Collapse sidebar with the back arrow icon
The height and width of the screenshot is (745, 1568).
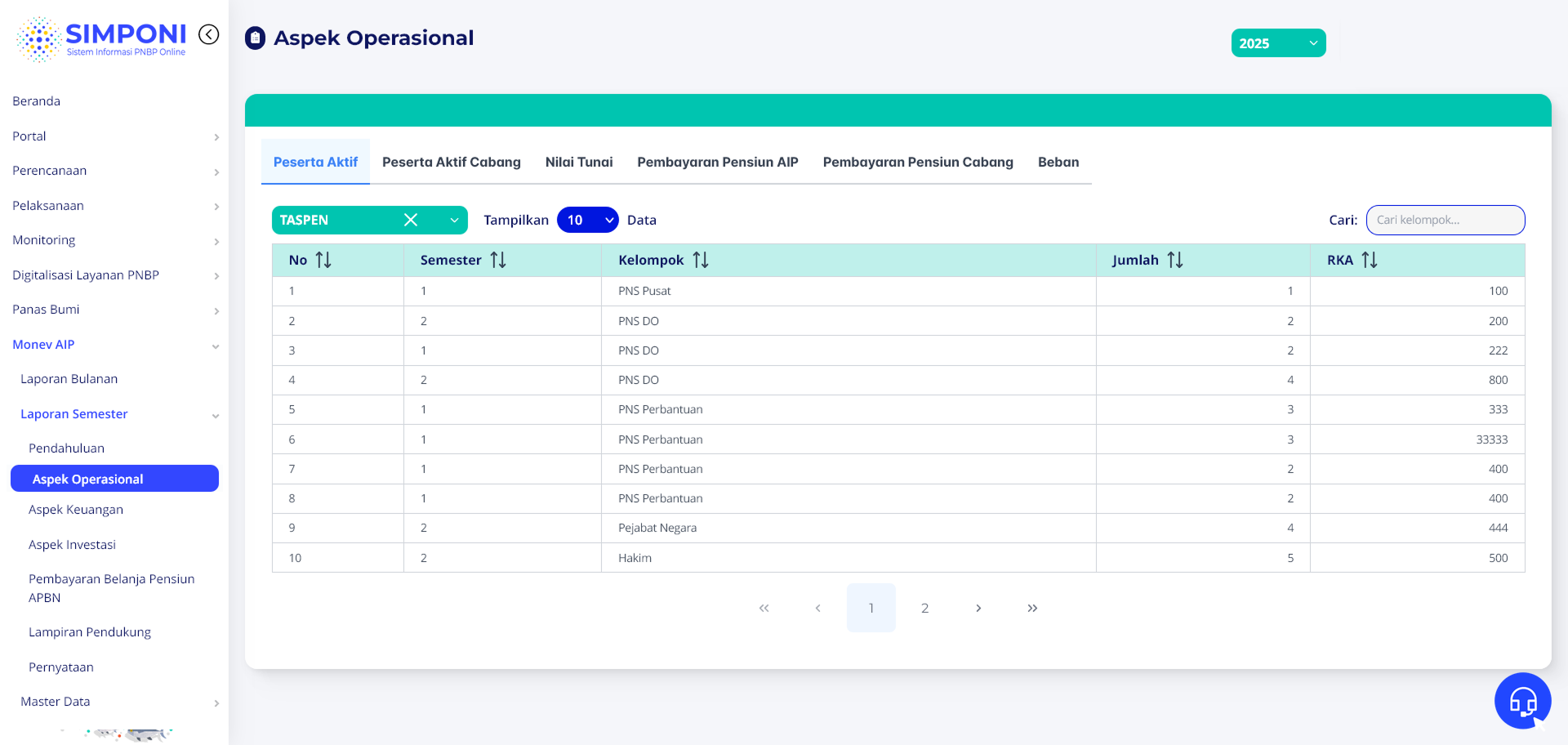pos(209,34)
